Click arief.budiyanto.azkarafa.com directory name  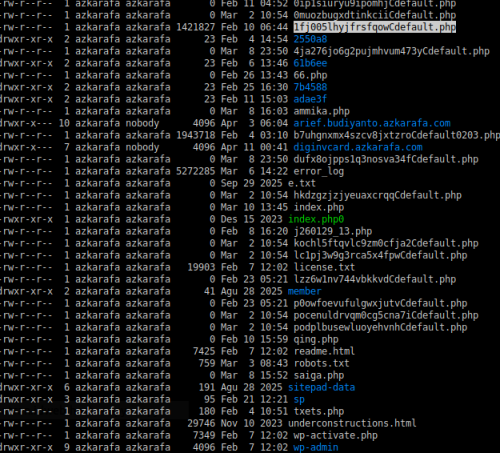372,123
